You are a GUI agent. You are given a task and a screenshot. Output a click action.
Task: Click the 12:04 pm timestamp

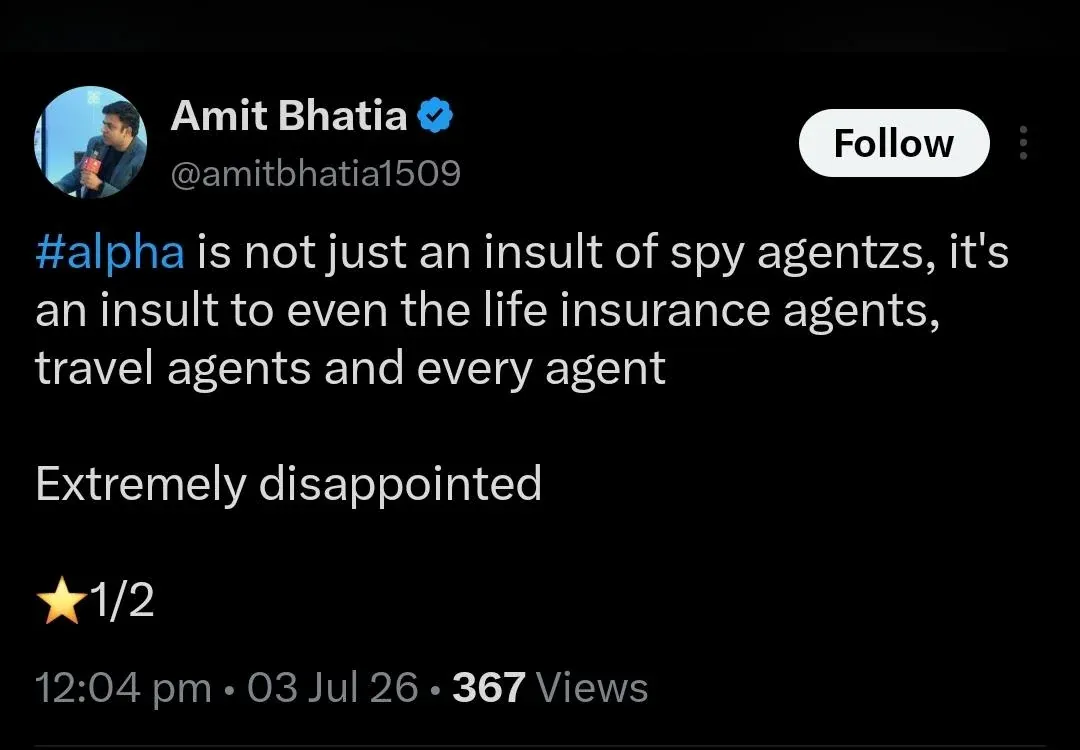coord(123,688)
